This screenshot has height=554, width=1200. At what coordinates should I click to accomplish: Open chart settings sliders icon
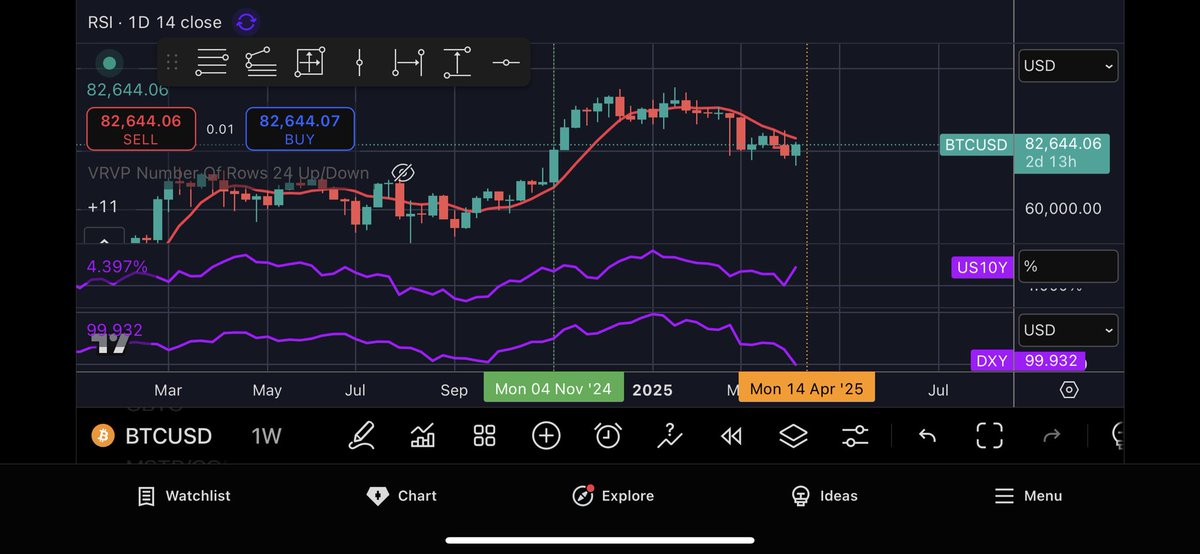click(855, 435)
